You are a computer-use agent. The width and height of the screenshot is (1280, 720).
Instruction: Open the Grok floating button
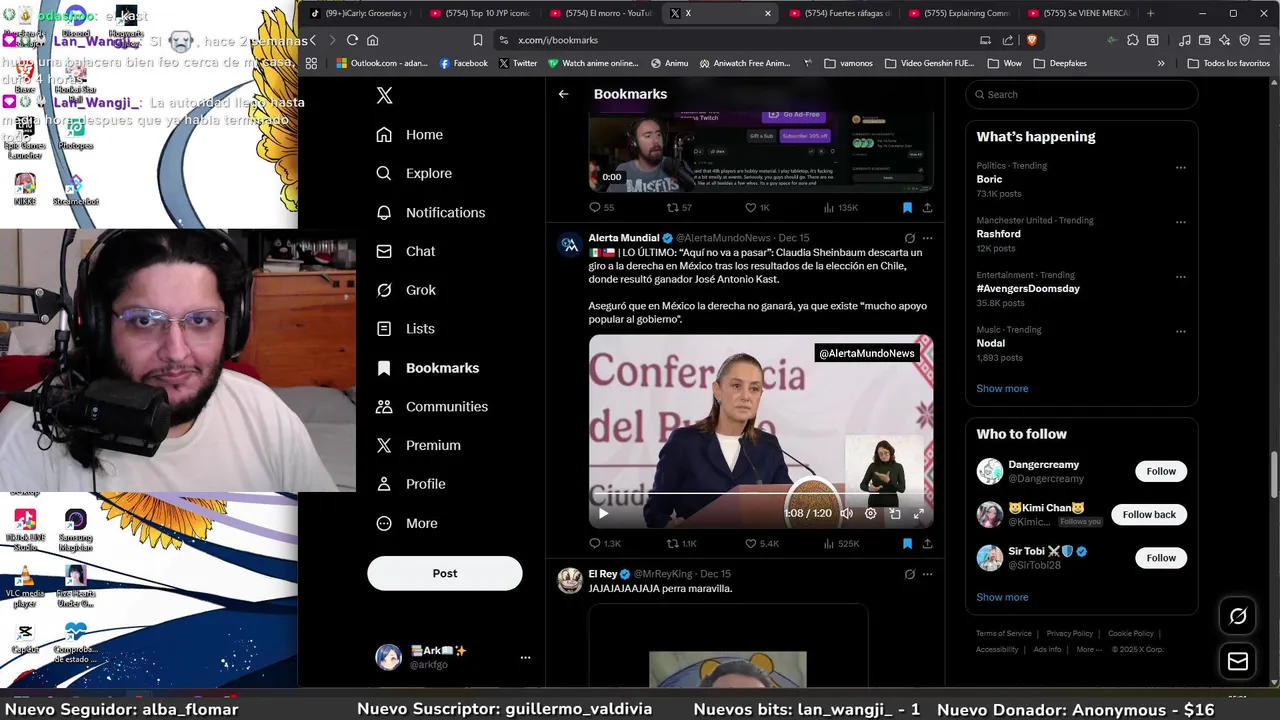pyautogui.click(x=1238, y=616)
